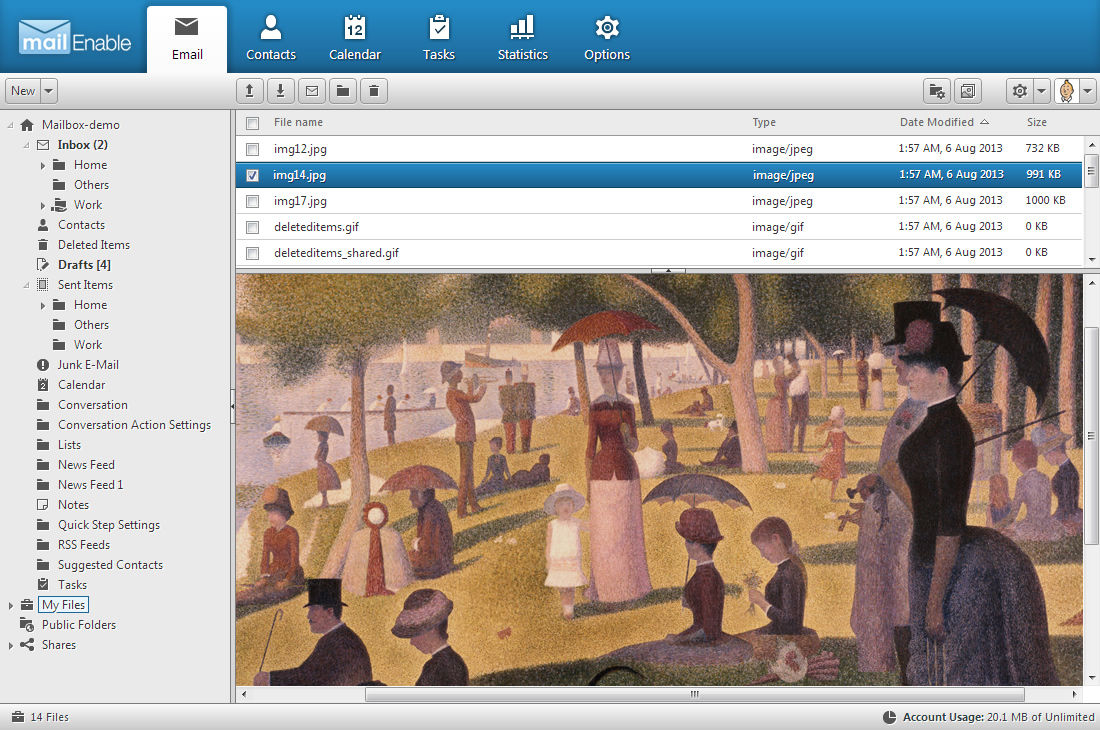Click the sidebar collapse handle
The height and width of the screenshot is (730, 1100).
coord(232,405)
